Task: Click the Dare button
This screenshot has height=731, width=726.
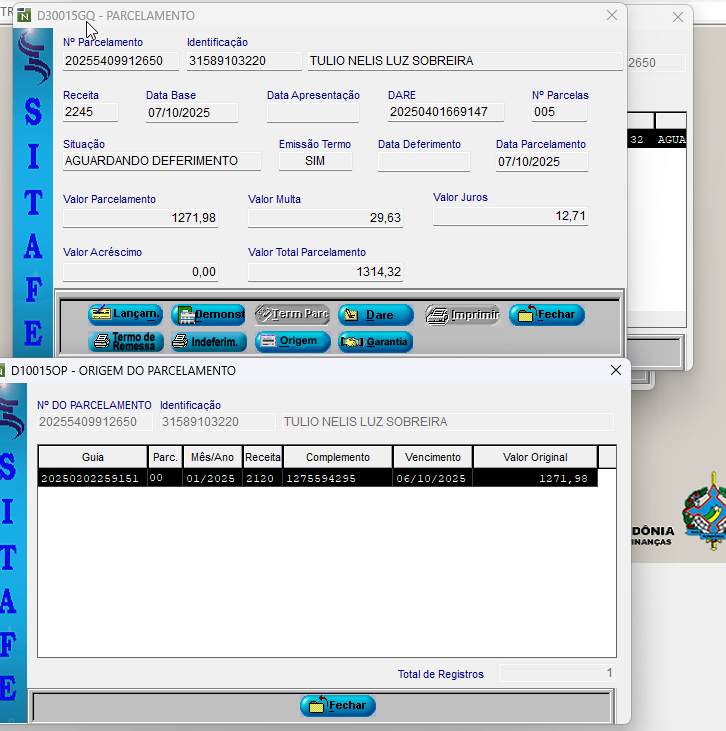Action: click(375, 315)
